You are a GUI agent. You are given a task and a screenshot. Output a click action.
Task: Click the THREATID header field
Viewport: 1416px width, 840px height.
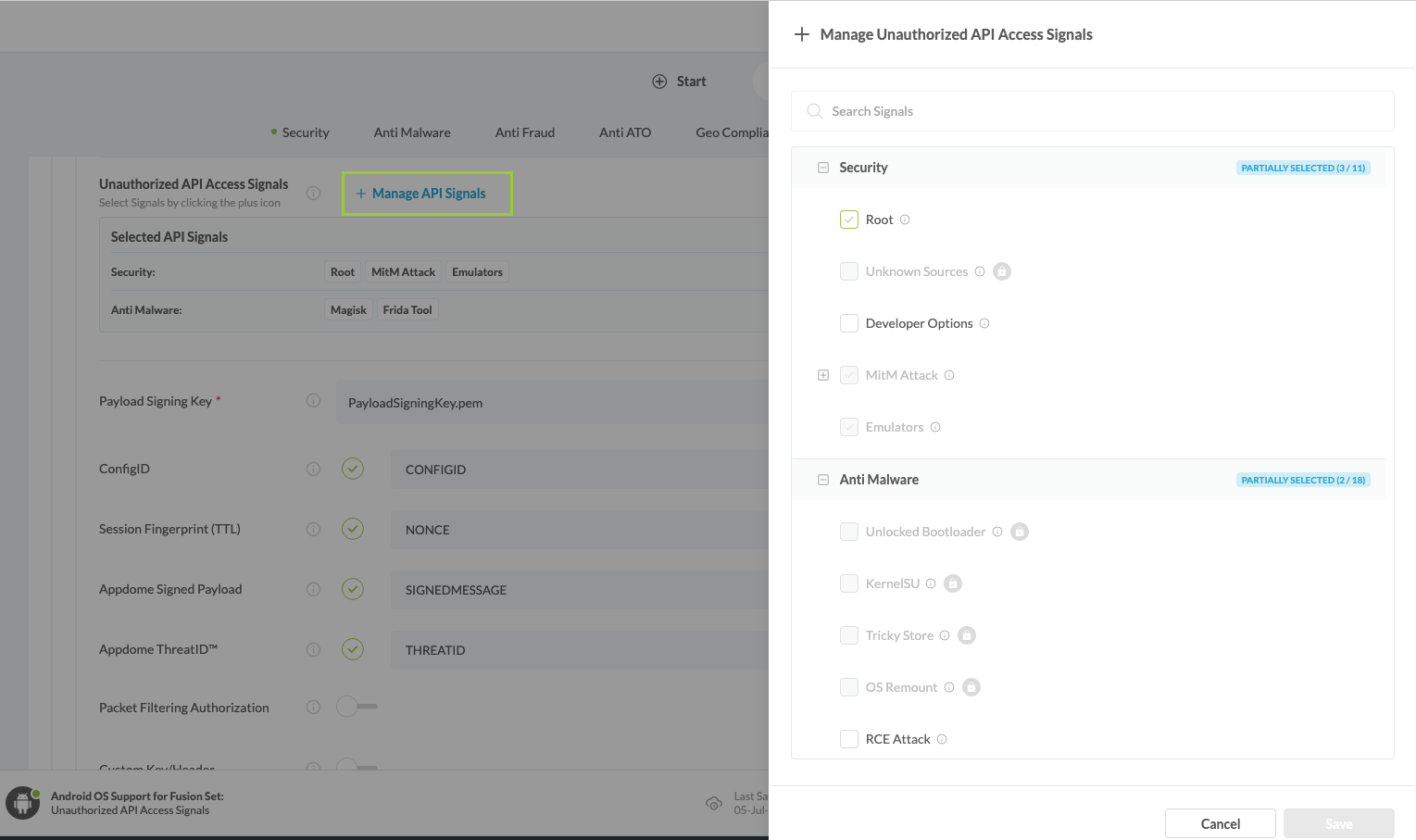(x=580, y=650)
